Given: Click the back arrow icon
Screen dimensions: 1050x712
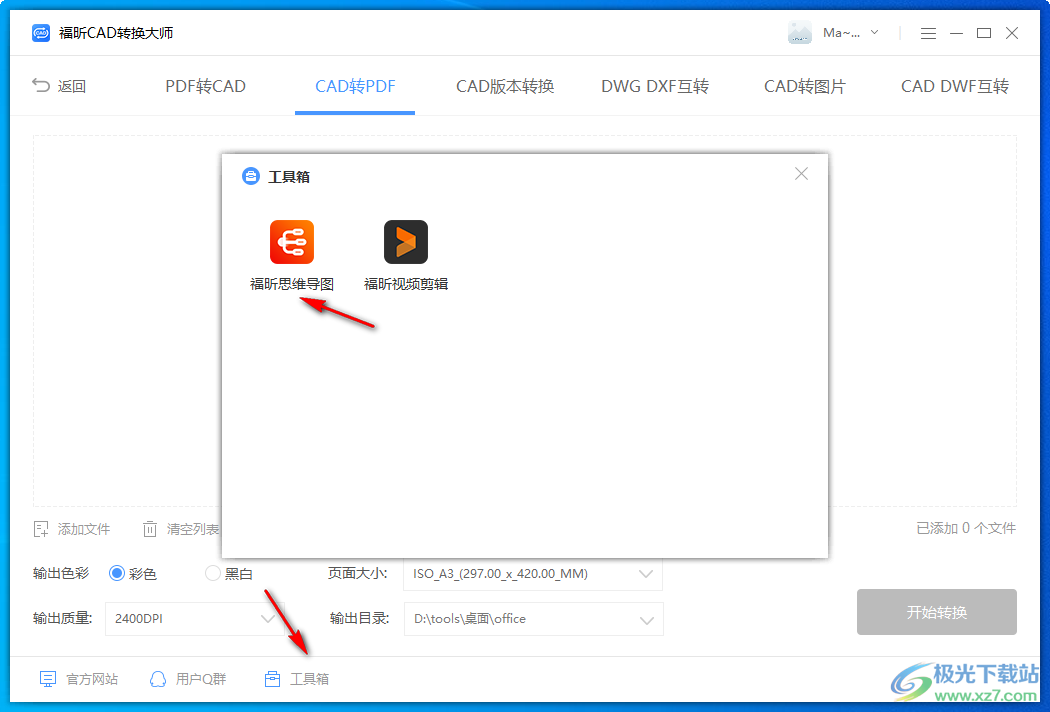Looking at the screenshot, I should click(41, 86).
